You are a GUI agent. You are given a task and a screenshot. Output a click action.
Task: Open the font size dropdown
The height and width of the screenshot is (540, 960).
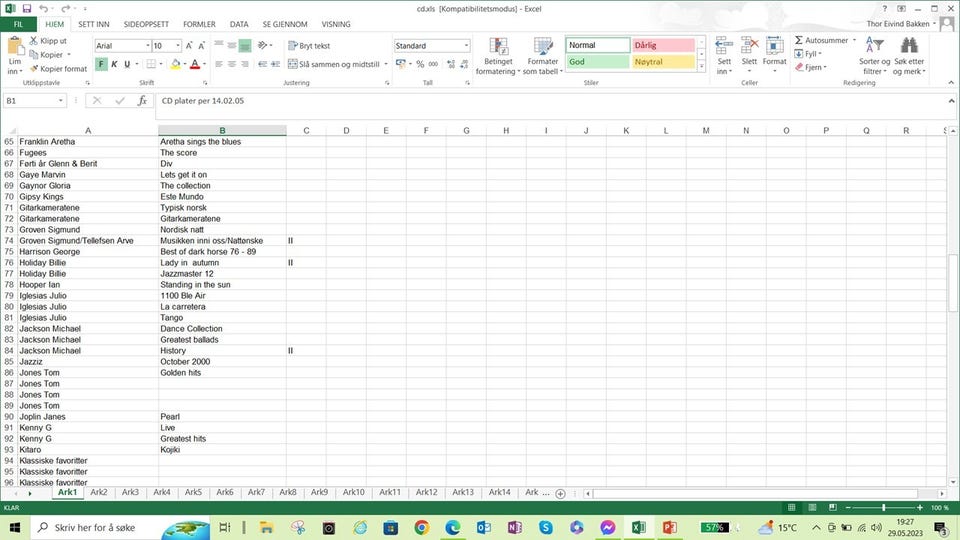178,46
